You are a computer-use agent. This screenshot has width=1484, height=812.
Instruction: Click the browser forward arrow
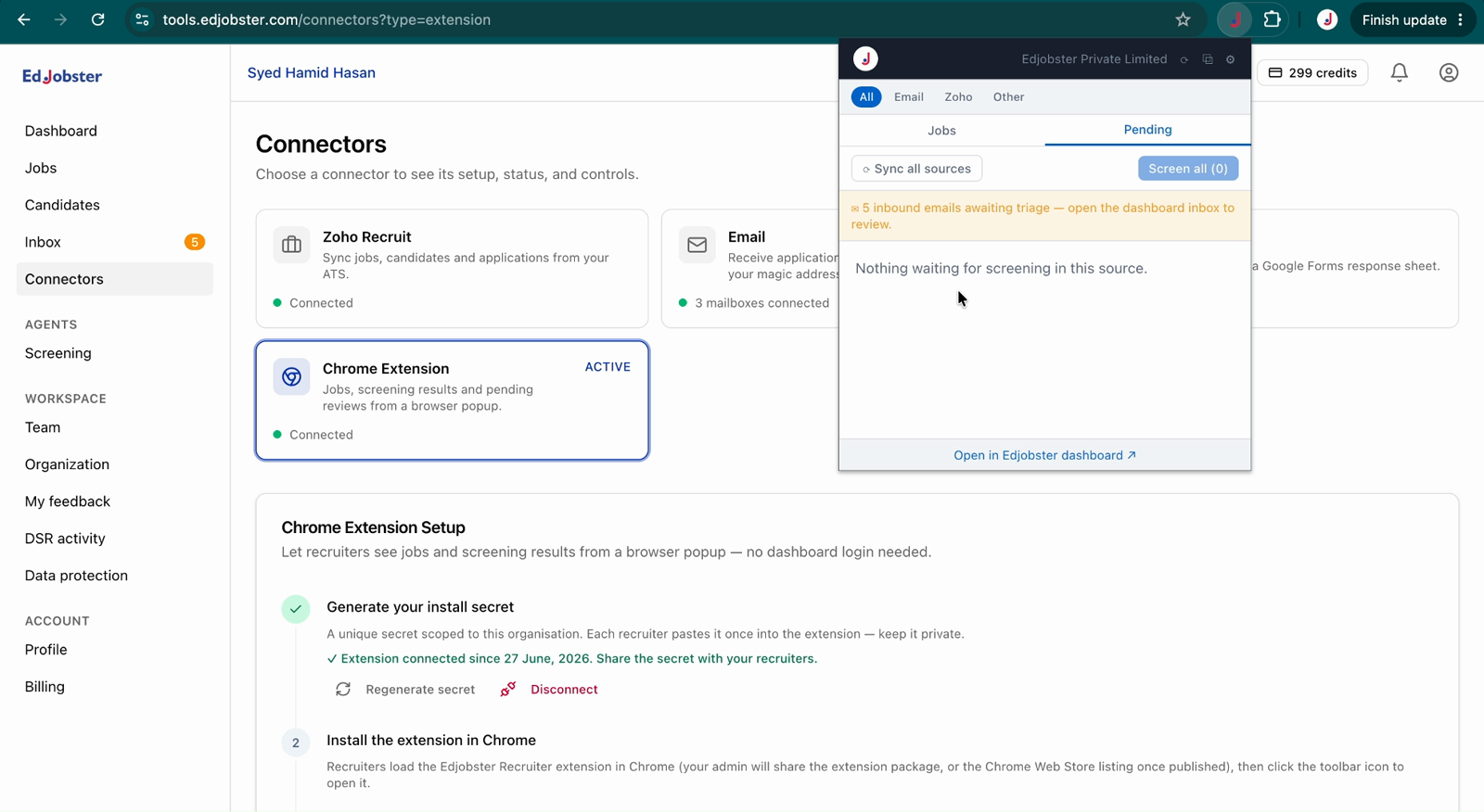tap(60, 19)
